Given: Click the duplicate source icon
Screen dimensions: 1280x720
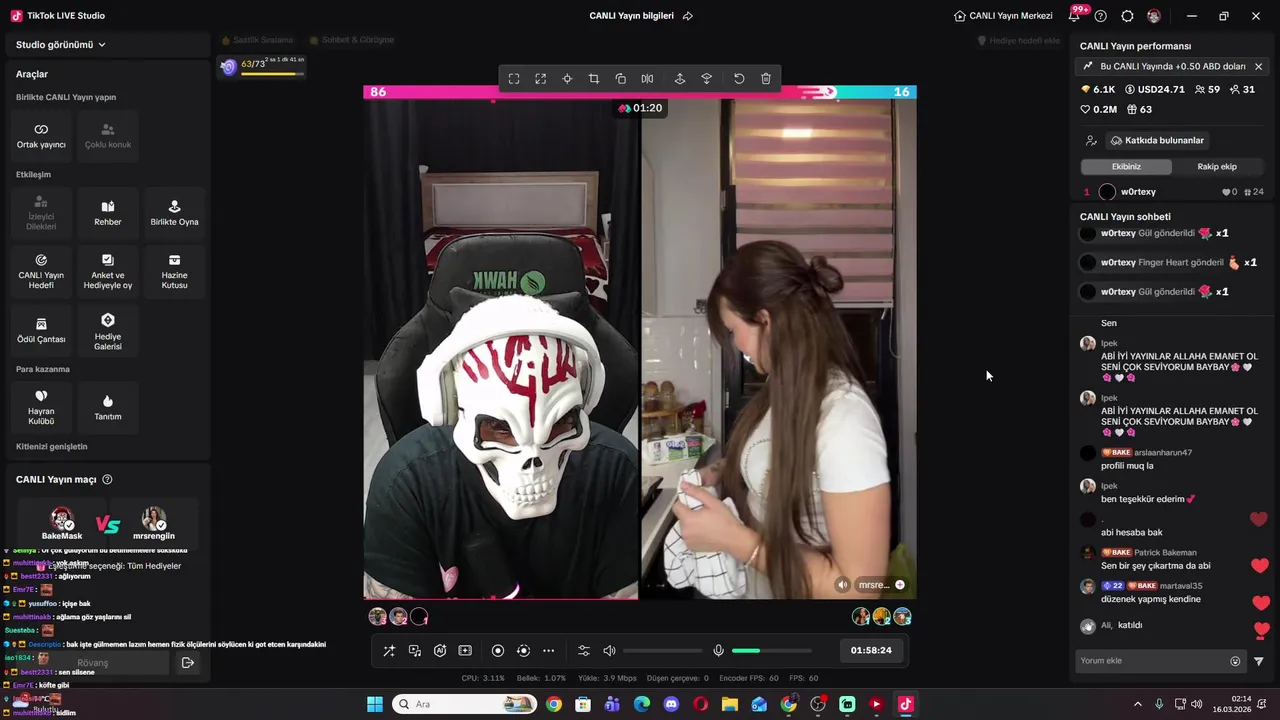Looking at the screenshot, I should click(x=621, y=79).
